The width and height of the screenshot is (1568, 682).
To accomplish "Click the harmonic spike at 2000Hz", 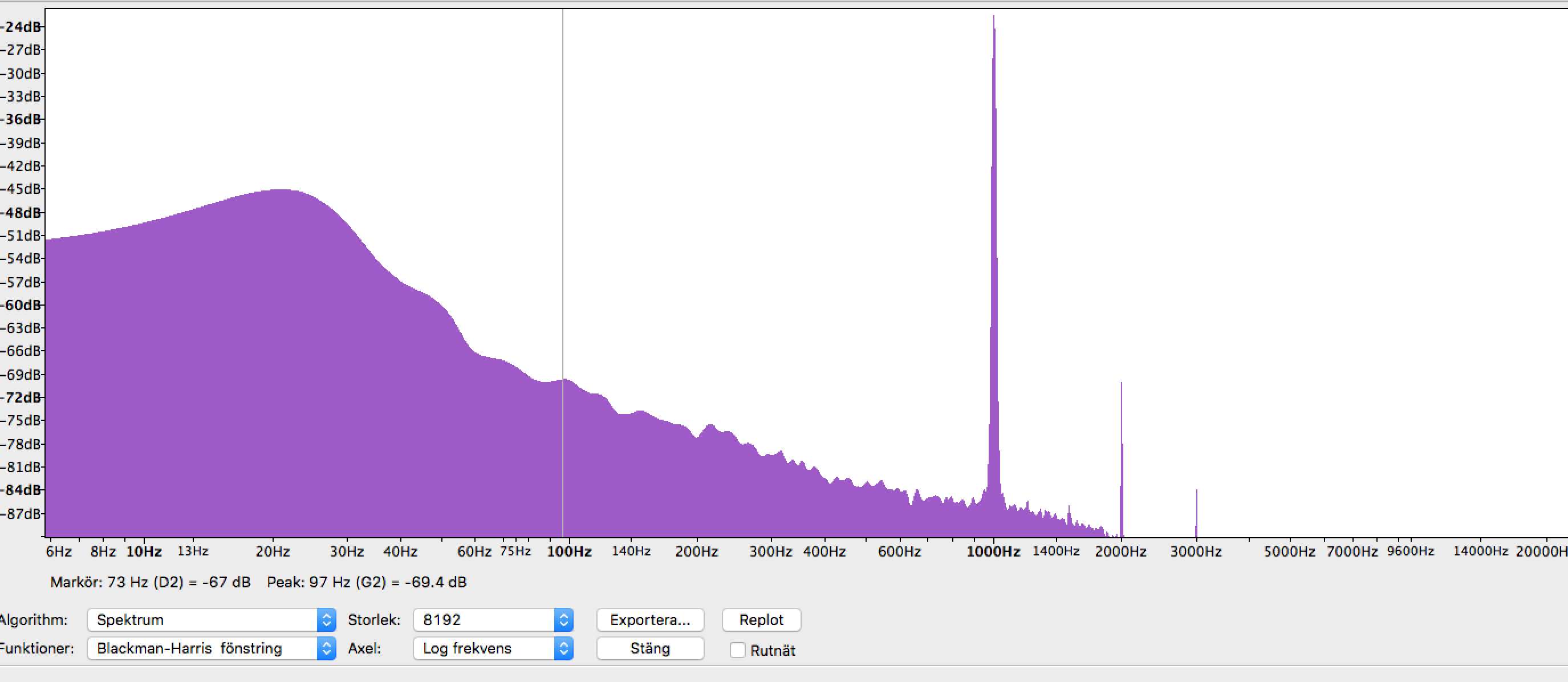I will point(1121,460).
